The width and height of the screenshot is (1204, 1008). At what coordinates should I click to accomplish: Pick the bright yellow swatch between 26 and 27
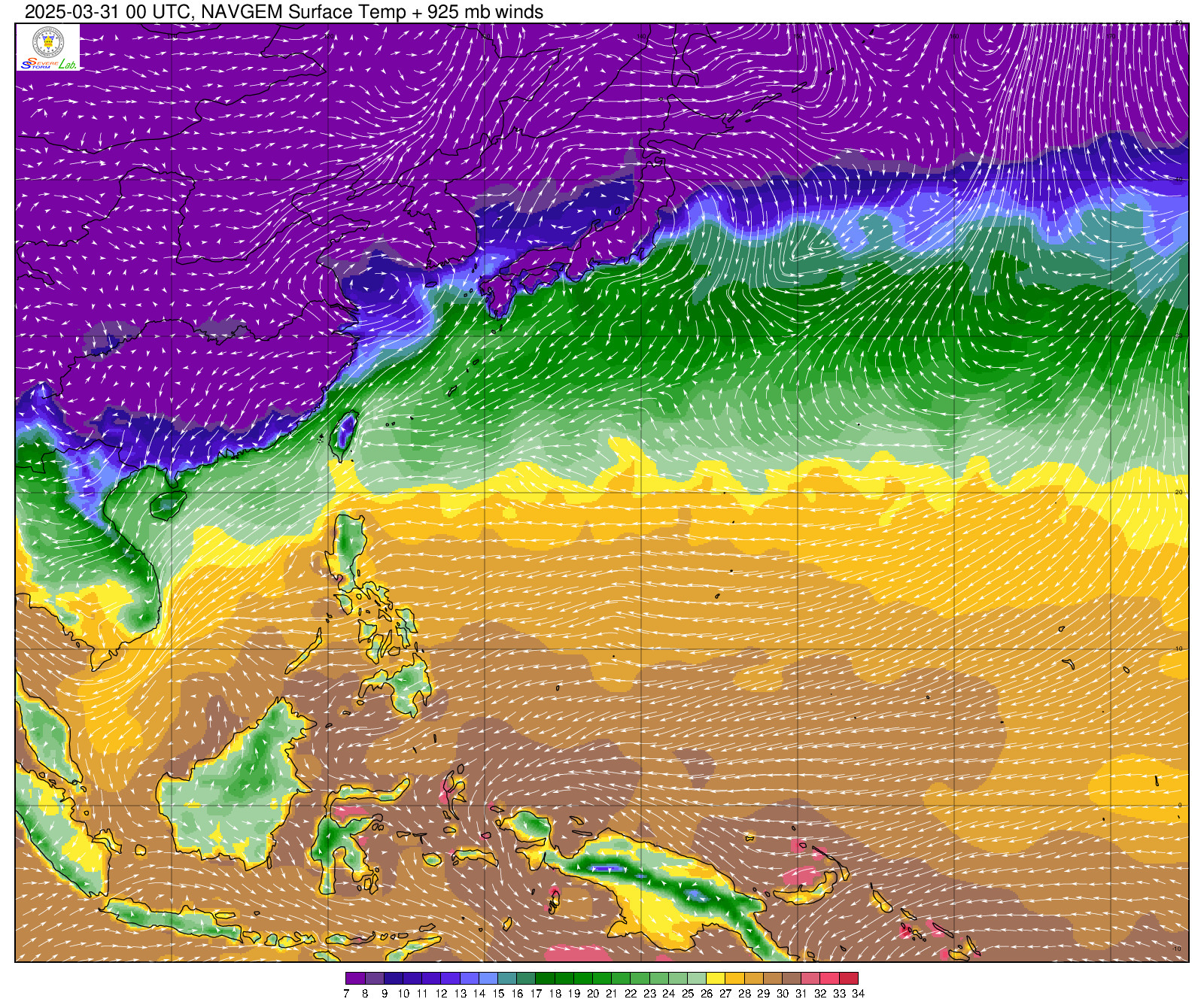click(716, 978)
